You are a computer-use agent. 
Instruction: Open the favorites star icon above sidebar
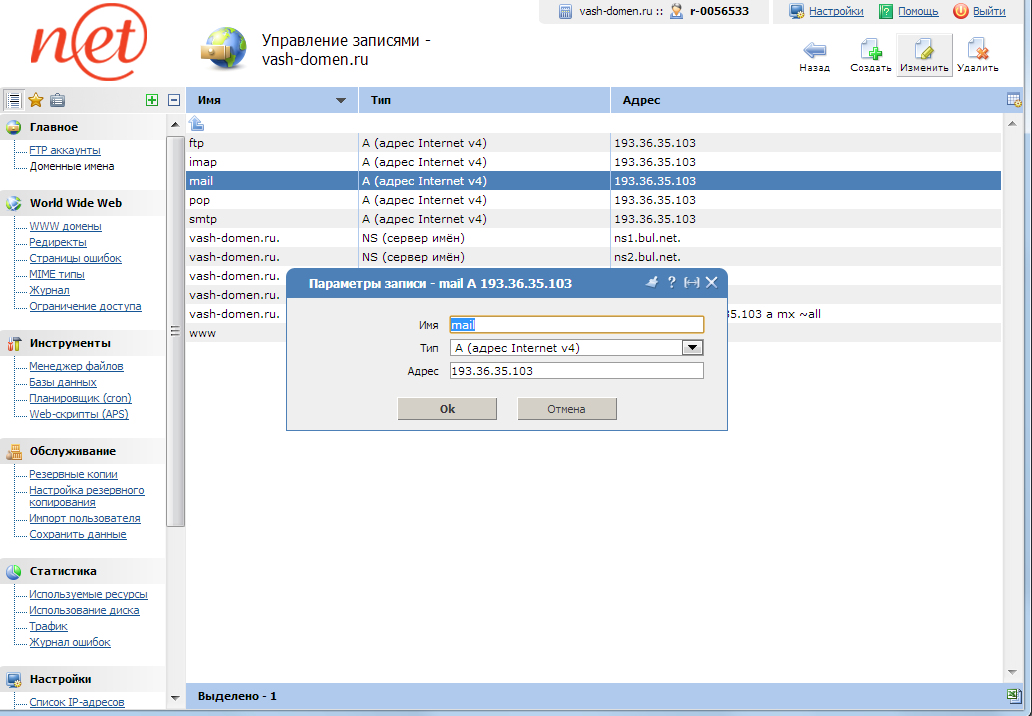coord(36,100)
